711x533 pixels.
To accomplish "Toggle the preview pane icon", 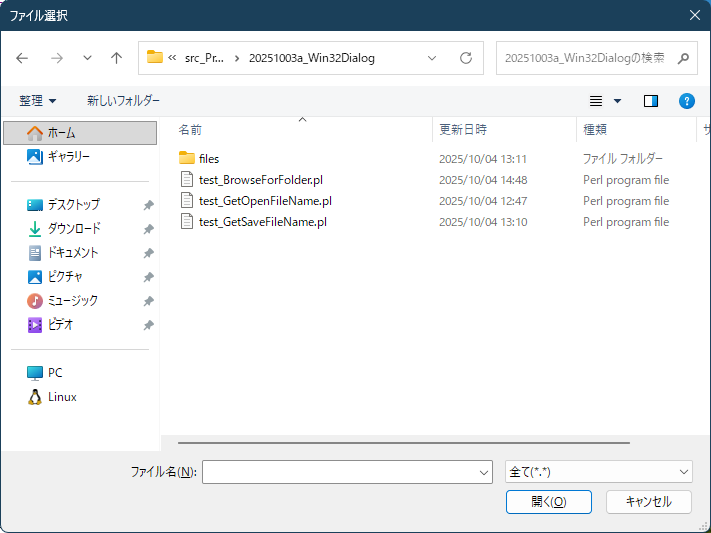I will (x=651, y=101).
